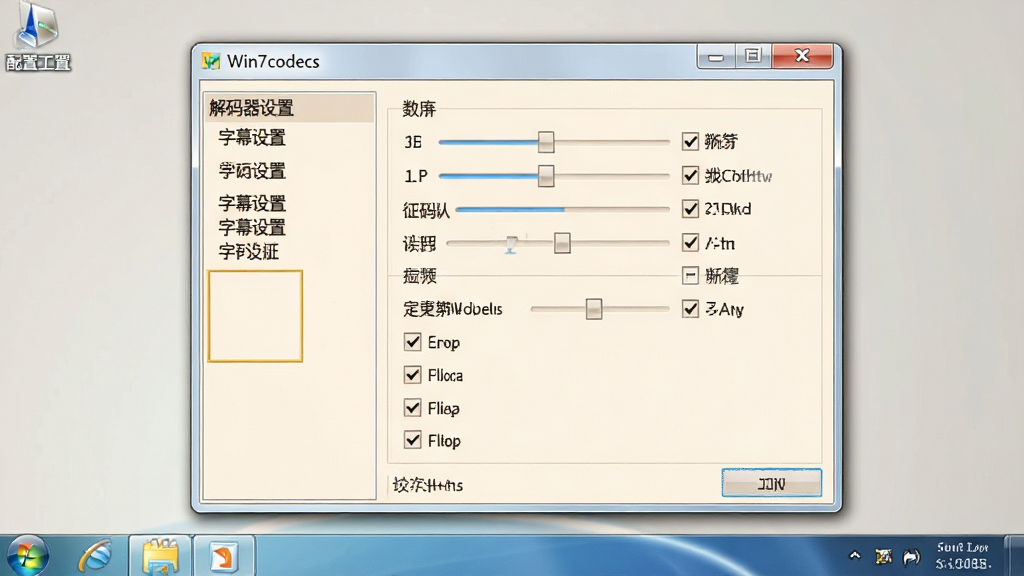Toggle the checkbox beside the 征码队 bar
1024x576 pixels.
690,208
